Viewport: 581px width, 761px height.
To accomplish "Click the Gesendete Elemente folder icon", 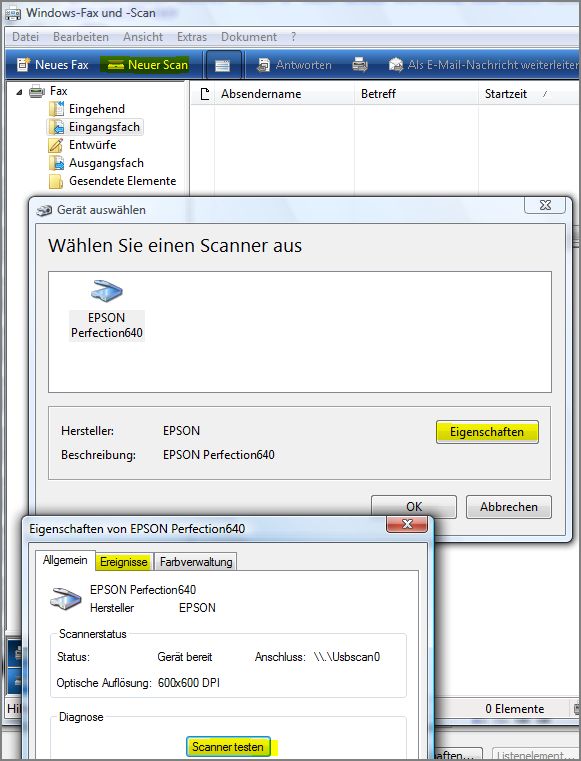I will (x=56, y=181).
